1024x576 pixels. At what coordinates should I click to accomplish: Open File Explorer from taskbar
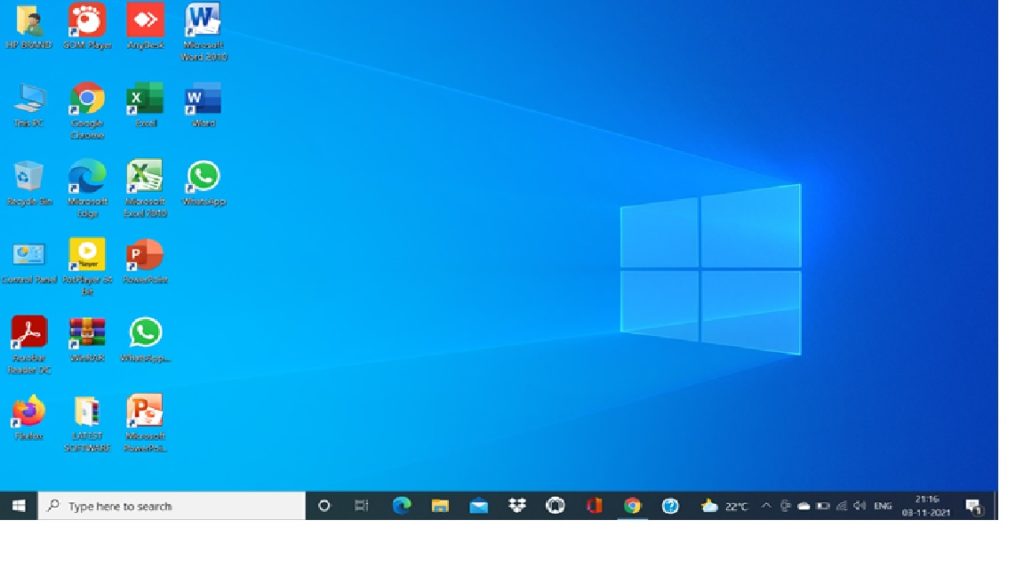(440, 506)
